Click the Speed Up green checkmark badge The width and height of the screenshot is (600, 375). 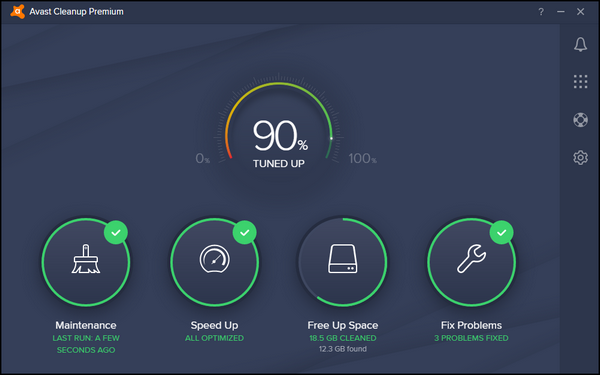pos(245,232)
